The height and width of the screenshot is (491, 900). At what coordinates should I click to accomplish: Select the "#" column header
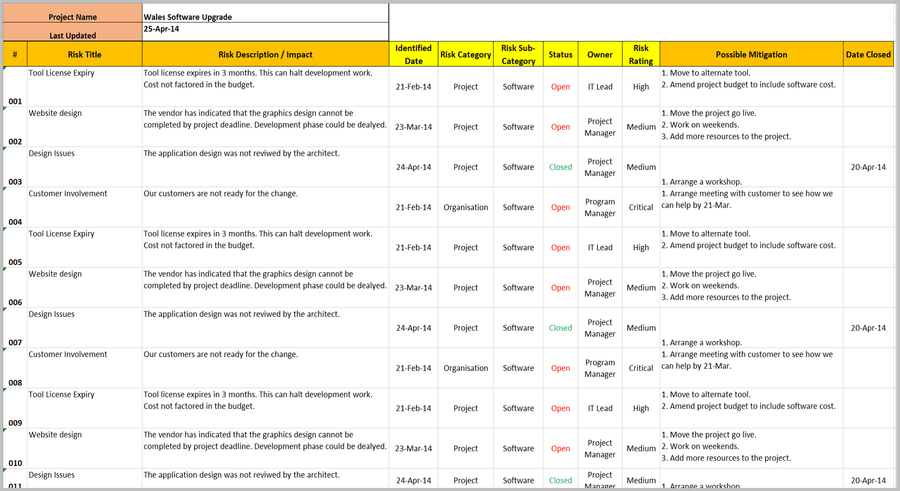pyautogui.click(x=15, y=54)
